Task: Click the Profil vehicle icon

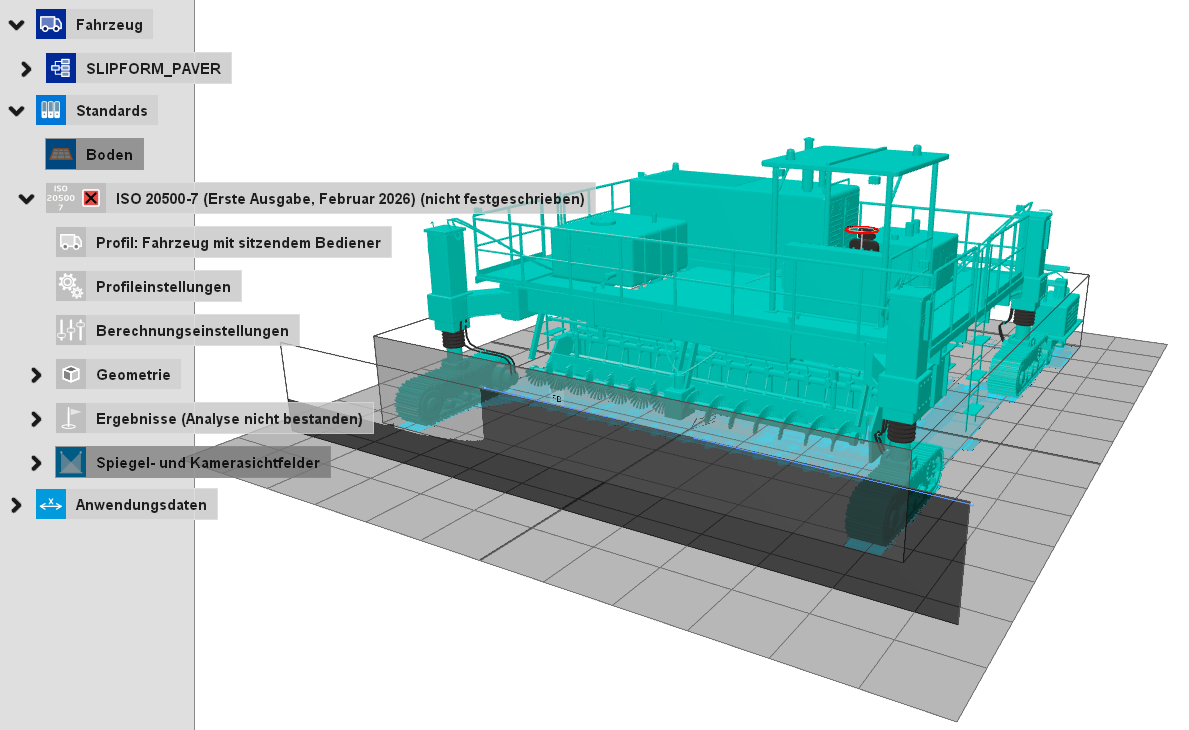Action: (71, 243)
